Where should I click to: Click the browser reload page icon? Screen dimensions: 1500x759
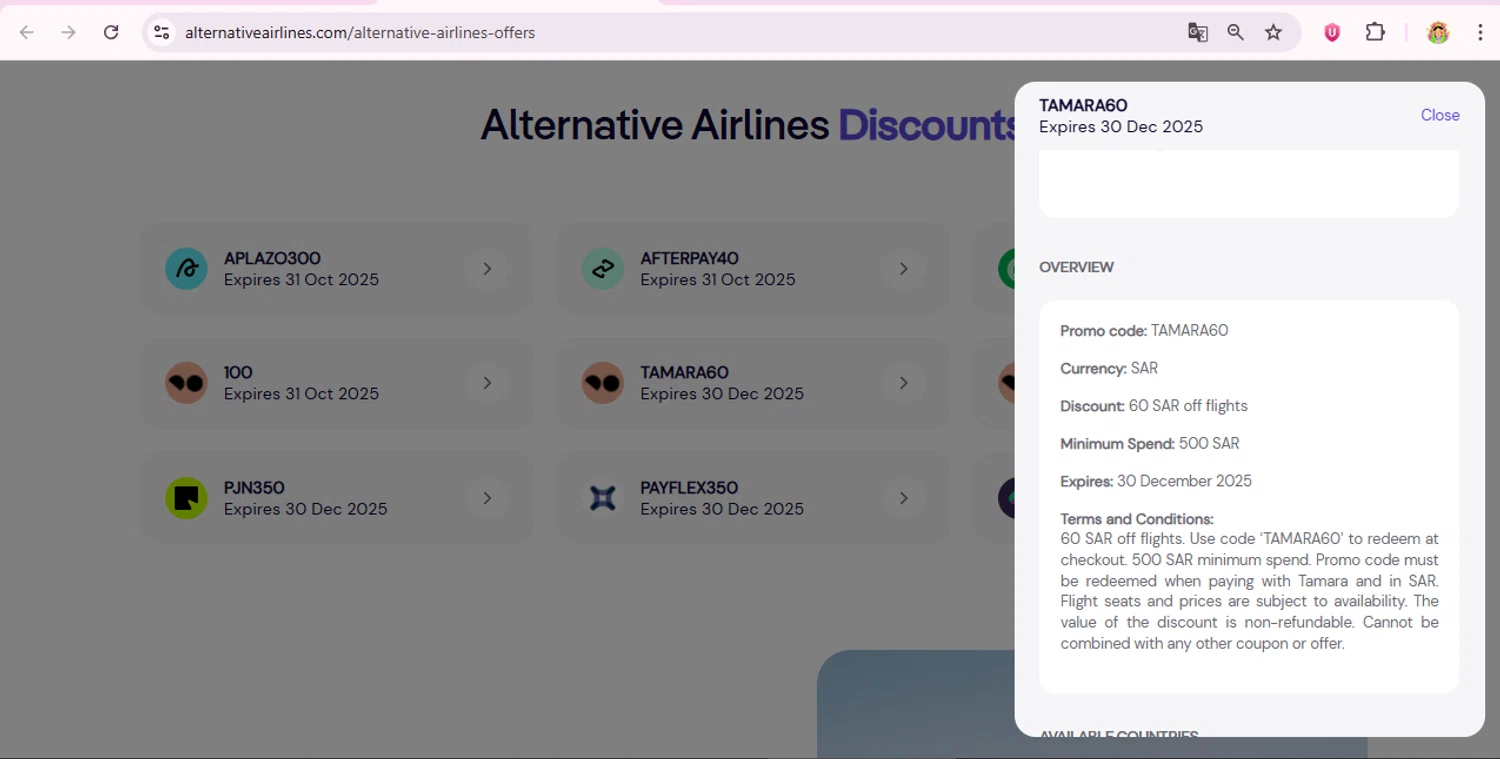point(111,32)
